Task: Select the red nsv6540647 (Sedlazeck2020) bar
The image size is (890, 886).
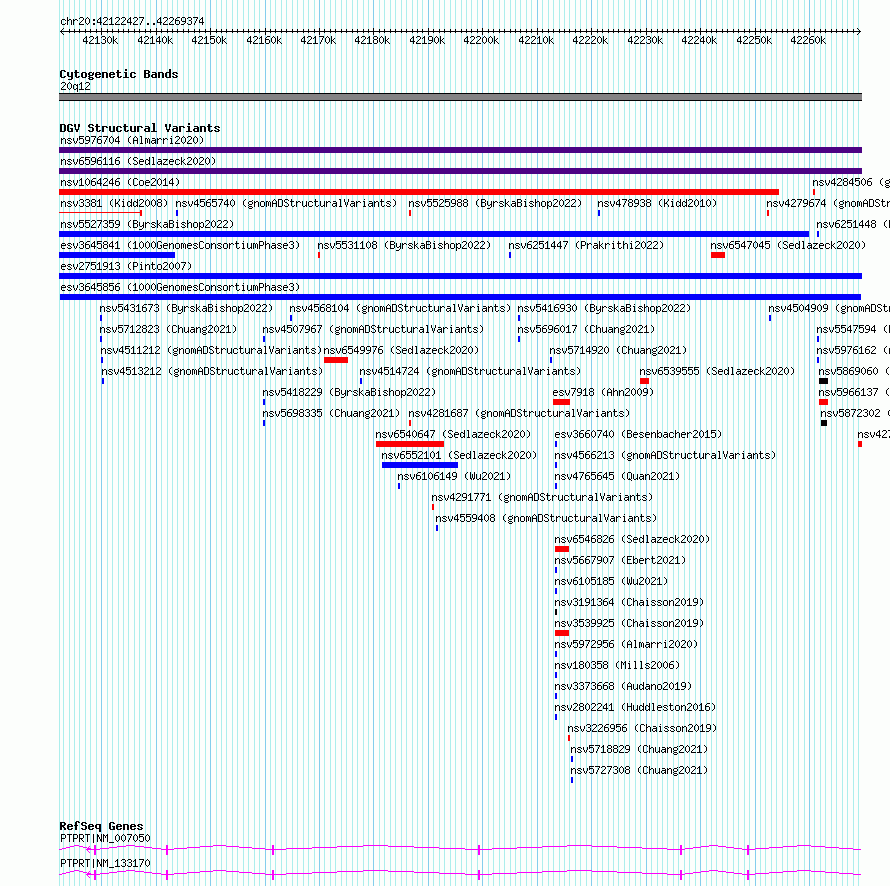Action: coord(410,444)
